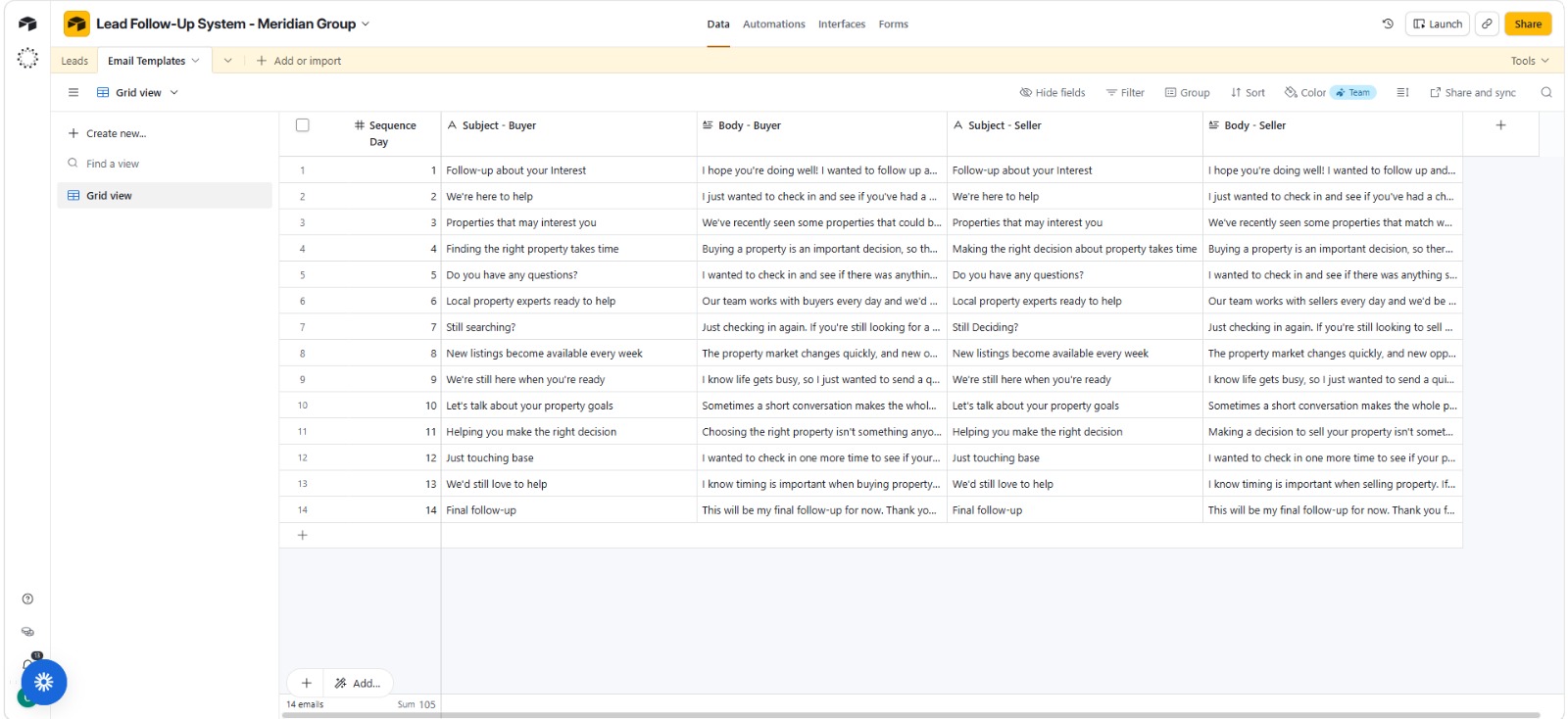Open the AI loading circle icon in sidebar
Screen dimensions: 1568x719
(x=27, y=59)
